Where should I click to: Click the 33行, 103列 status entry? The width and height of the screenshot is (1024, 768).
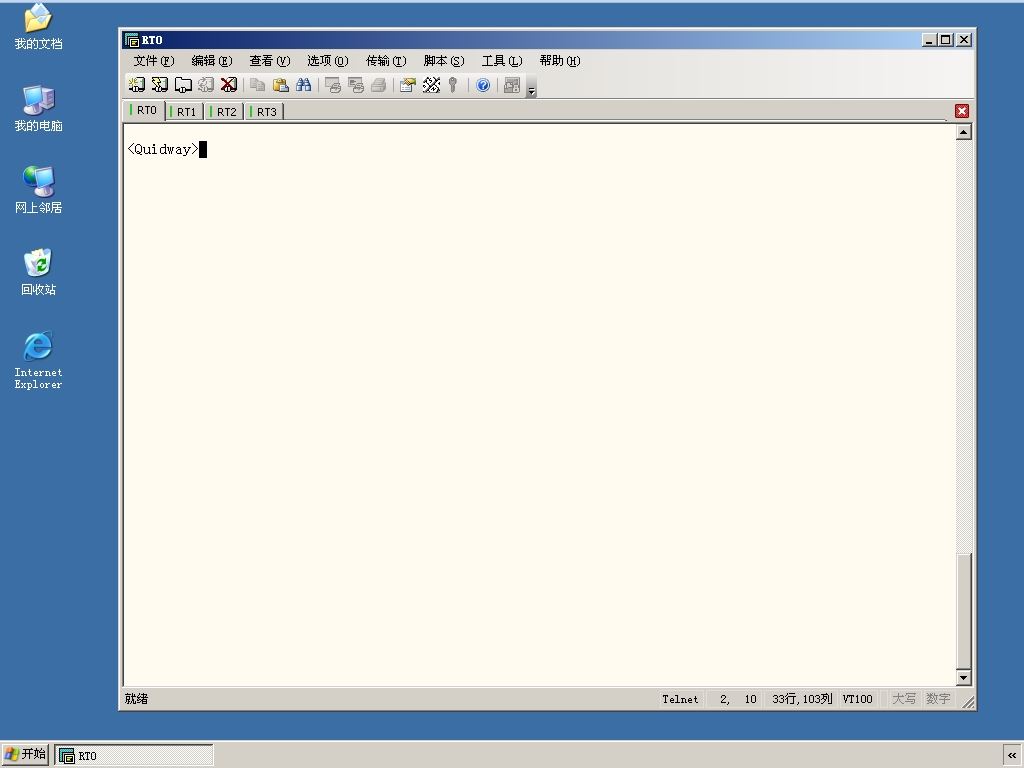click(x=802, y=699)
